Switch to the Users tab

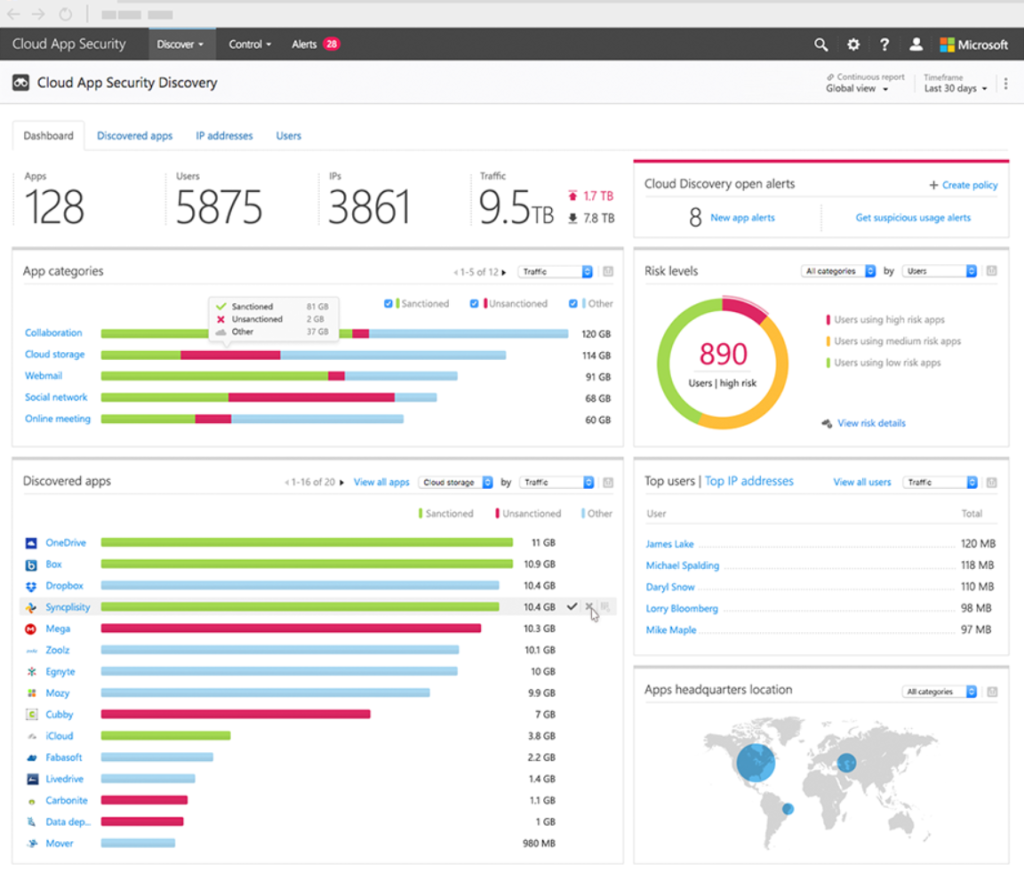pos(289,136)
